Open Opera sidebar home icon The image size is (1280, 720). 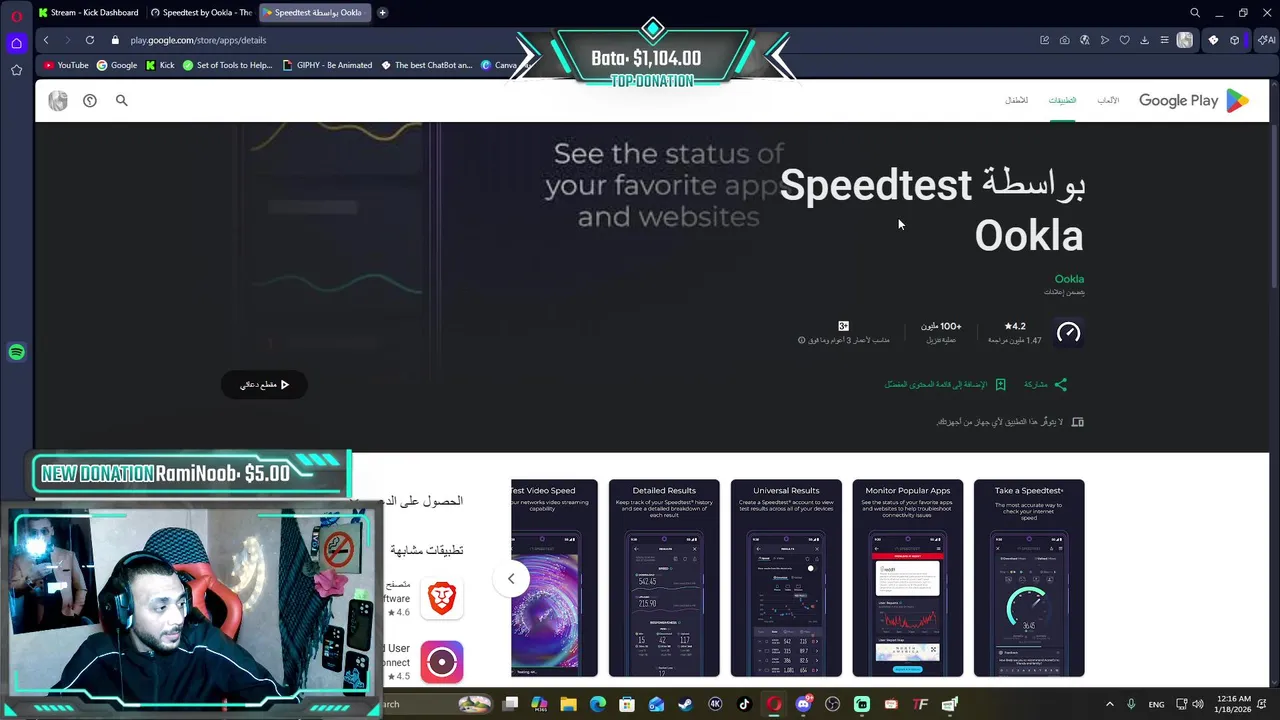click(x=16, y=43)
